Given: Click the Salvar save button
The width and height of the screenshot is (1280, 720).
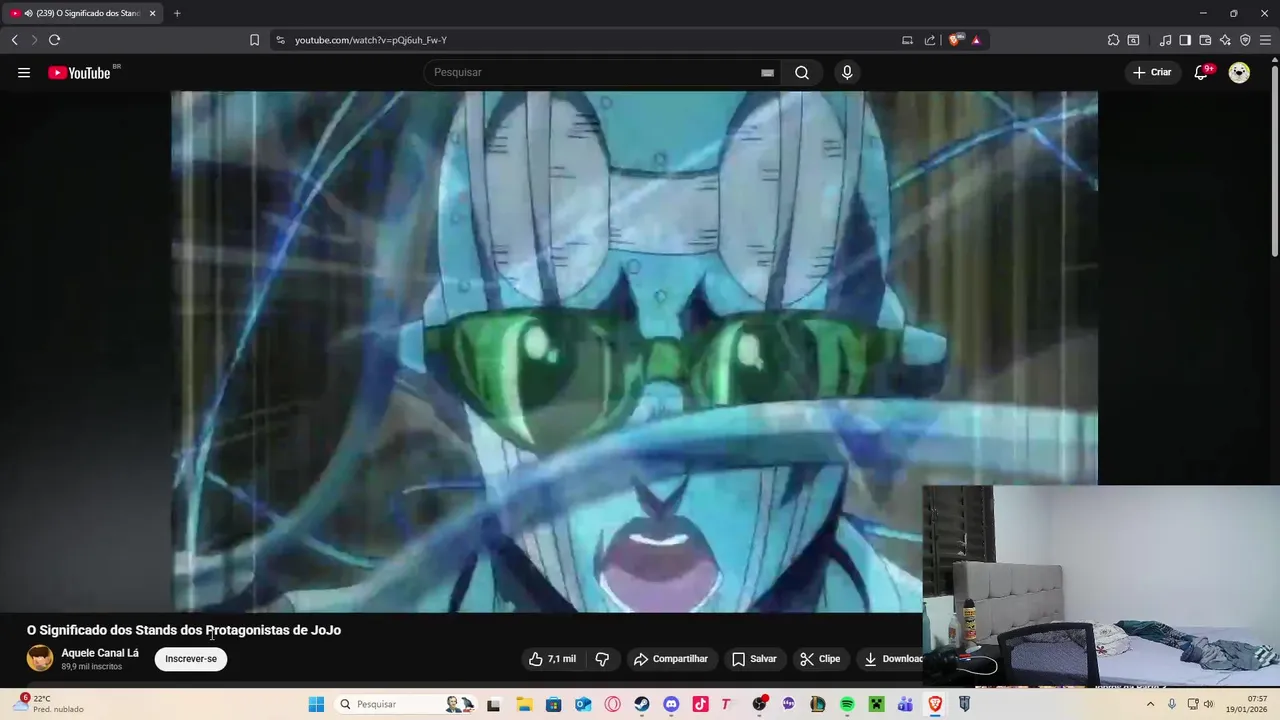Looking at the screenshot, I should pos(754,659).
